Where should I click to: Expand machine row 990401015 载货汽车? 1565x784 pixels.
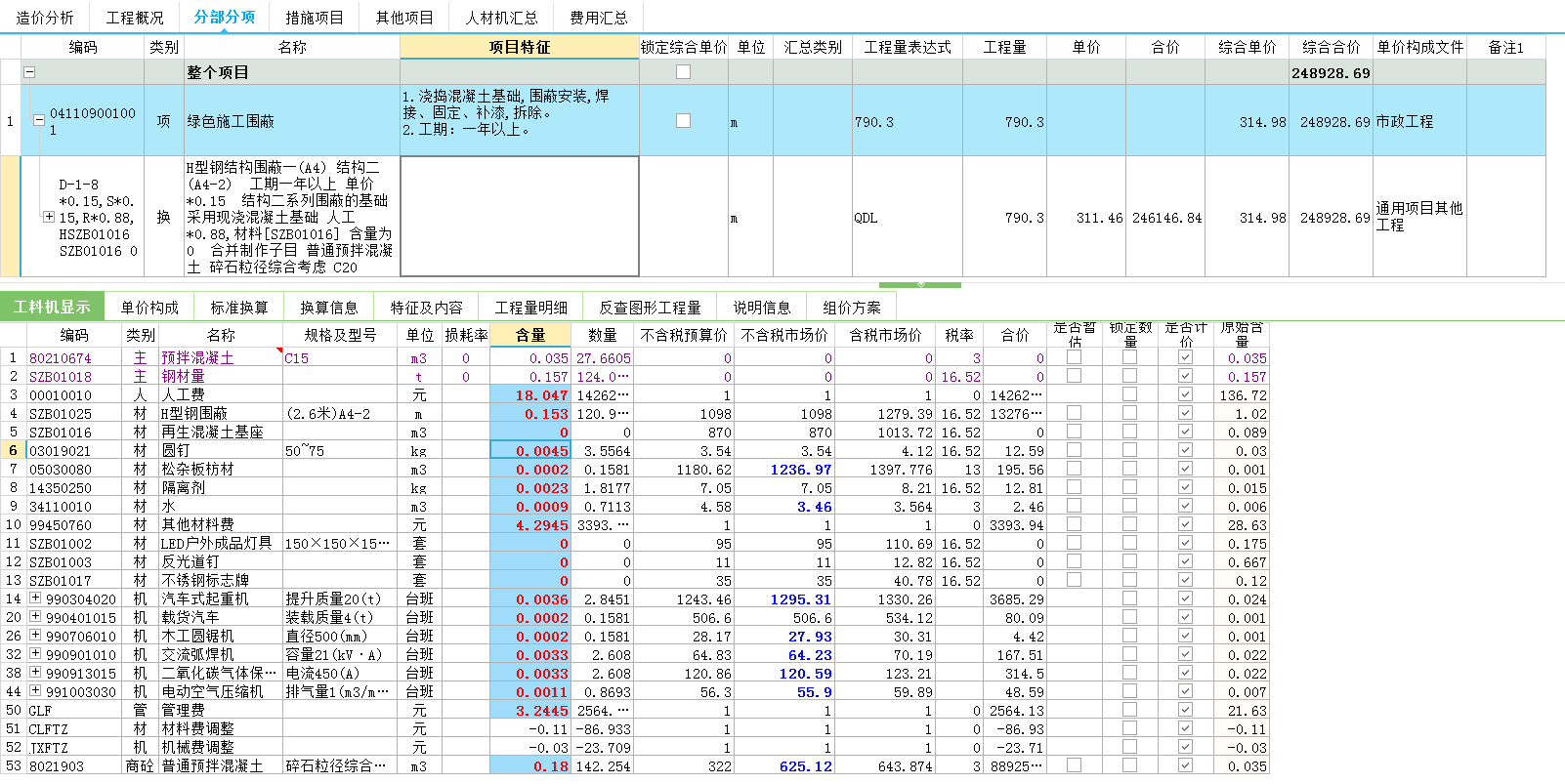35,617
